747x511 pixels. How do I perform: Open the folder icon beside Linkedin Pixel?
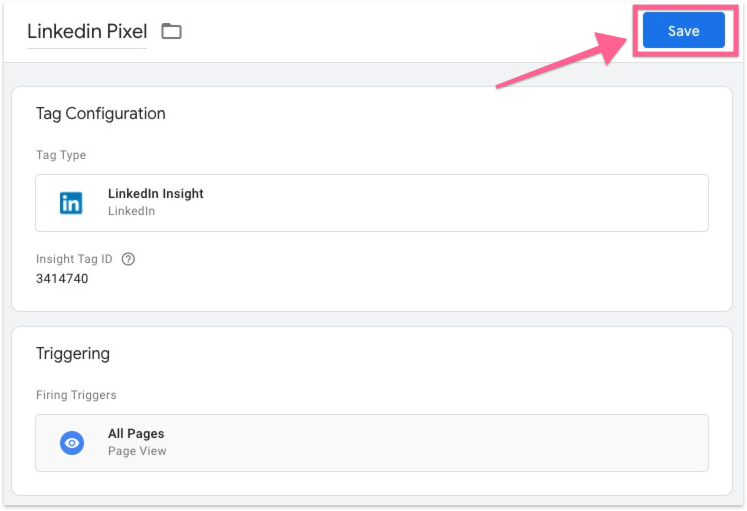(x=172, y=31)
